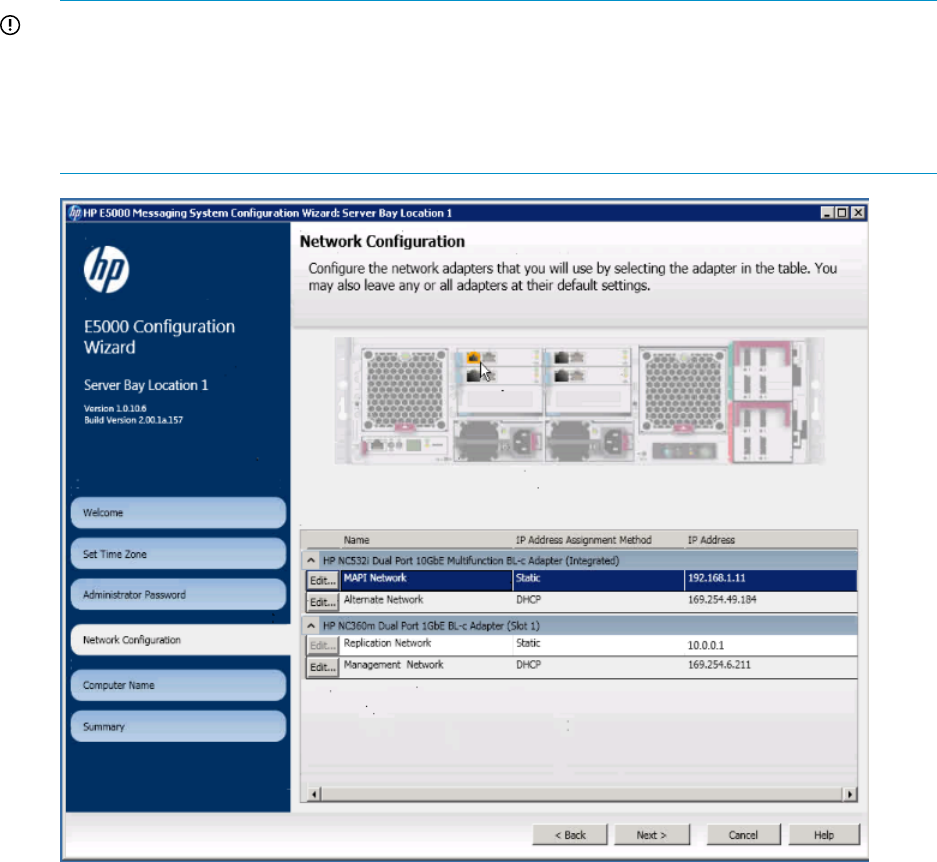The image size is (937, 862).
Task: Click the horizontal scrollbar track under the table
Action: (x=581, y=794)
